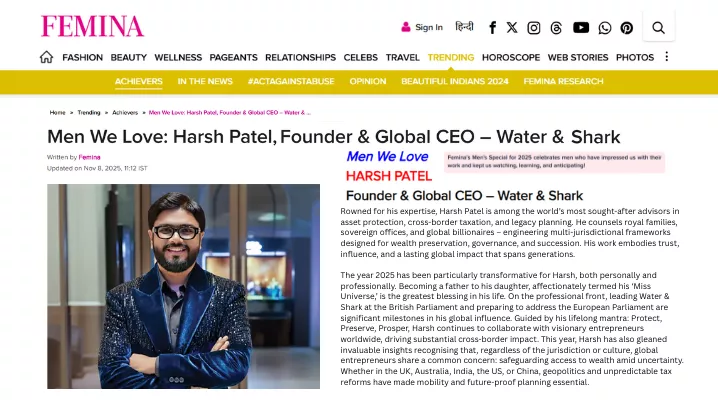Open the Instagram profile icon
The width and height of the screenshot is (718, 400).
point(534,28)
